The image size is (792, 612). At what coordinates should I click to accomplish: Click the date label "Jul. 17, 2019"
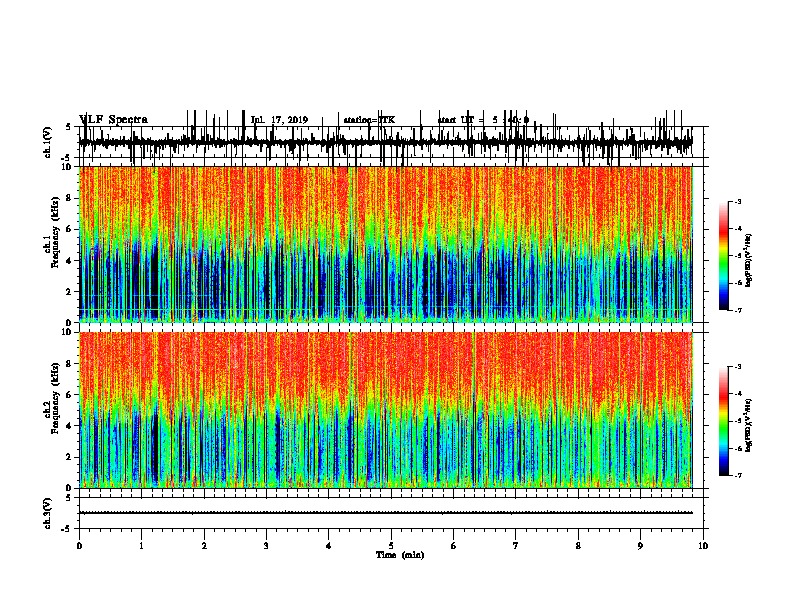[279, 120]
